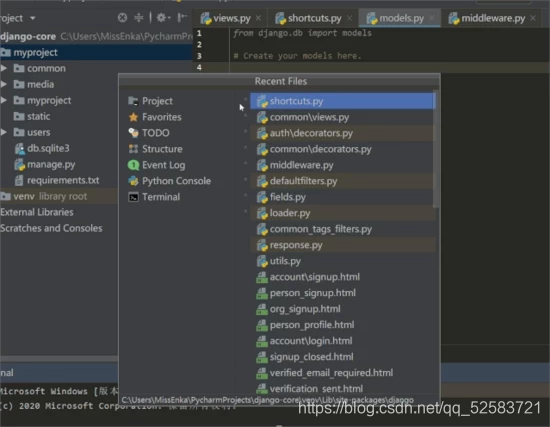Open verified_email_required.html from Recent Files
550x427 pixels.
(342, 373)
